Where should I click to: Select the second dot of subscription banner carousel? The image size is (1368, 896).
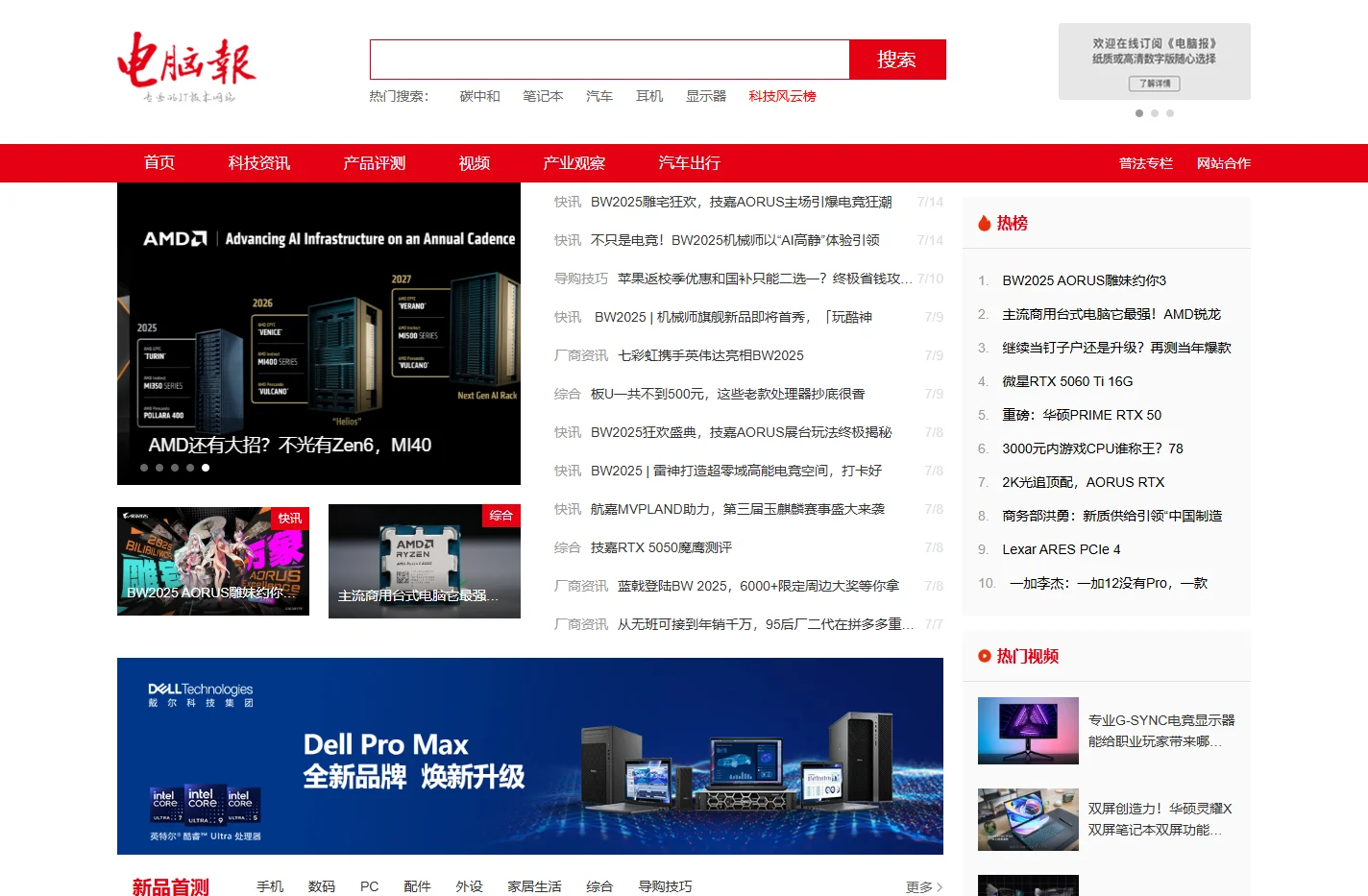pos(1155,113)
